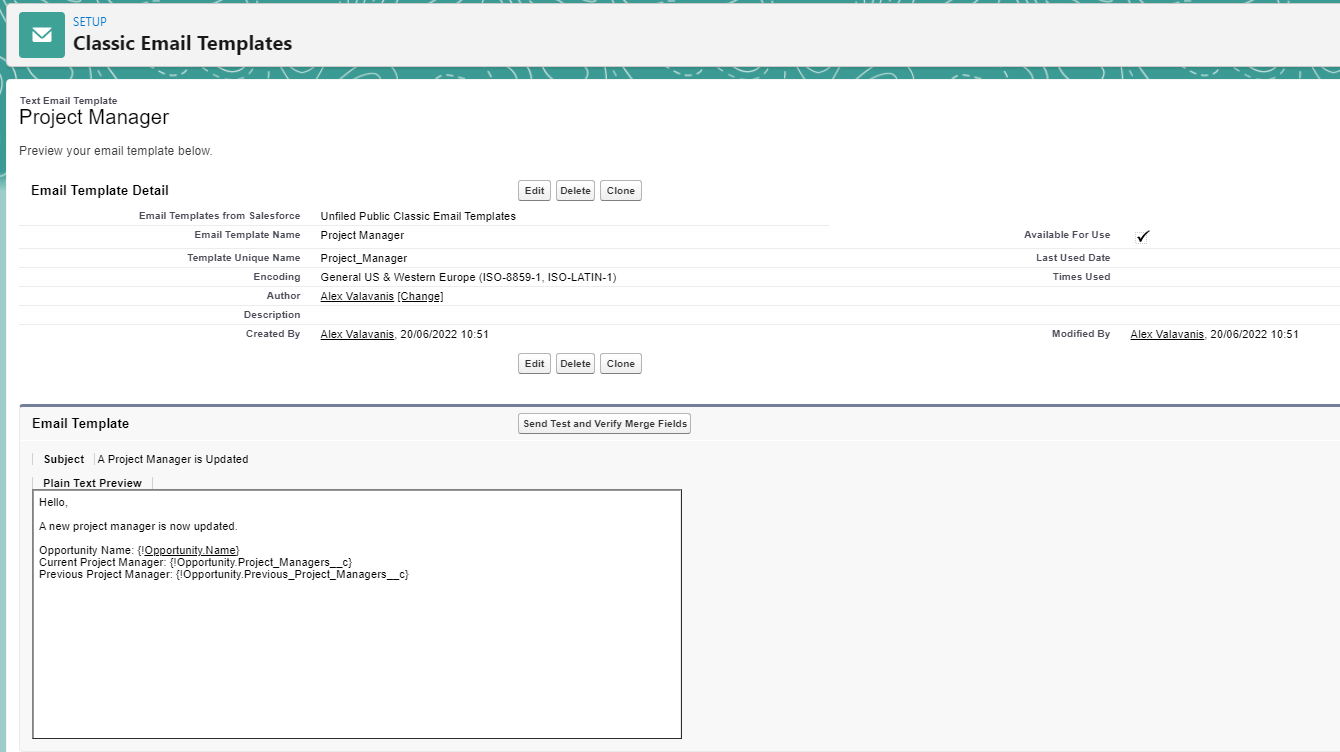Open the Alex Valavanis link in the Author row
The height and width of the screenshot is (752, 1340).
pyautogui.click(x=357, y=296)
